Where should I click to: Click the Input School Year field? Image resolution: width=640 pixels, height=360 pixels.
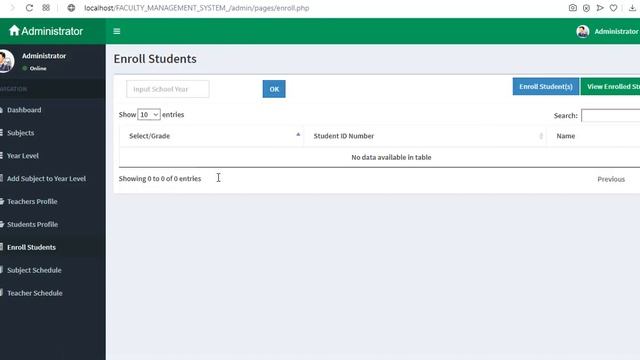pos(168,89)
